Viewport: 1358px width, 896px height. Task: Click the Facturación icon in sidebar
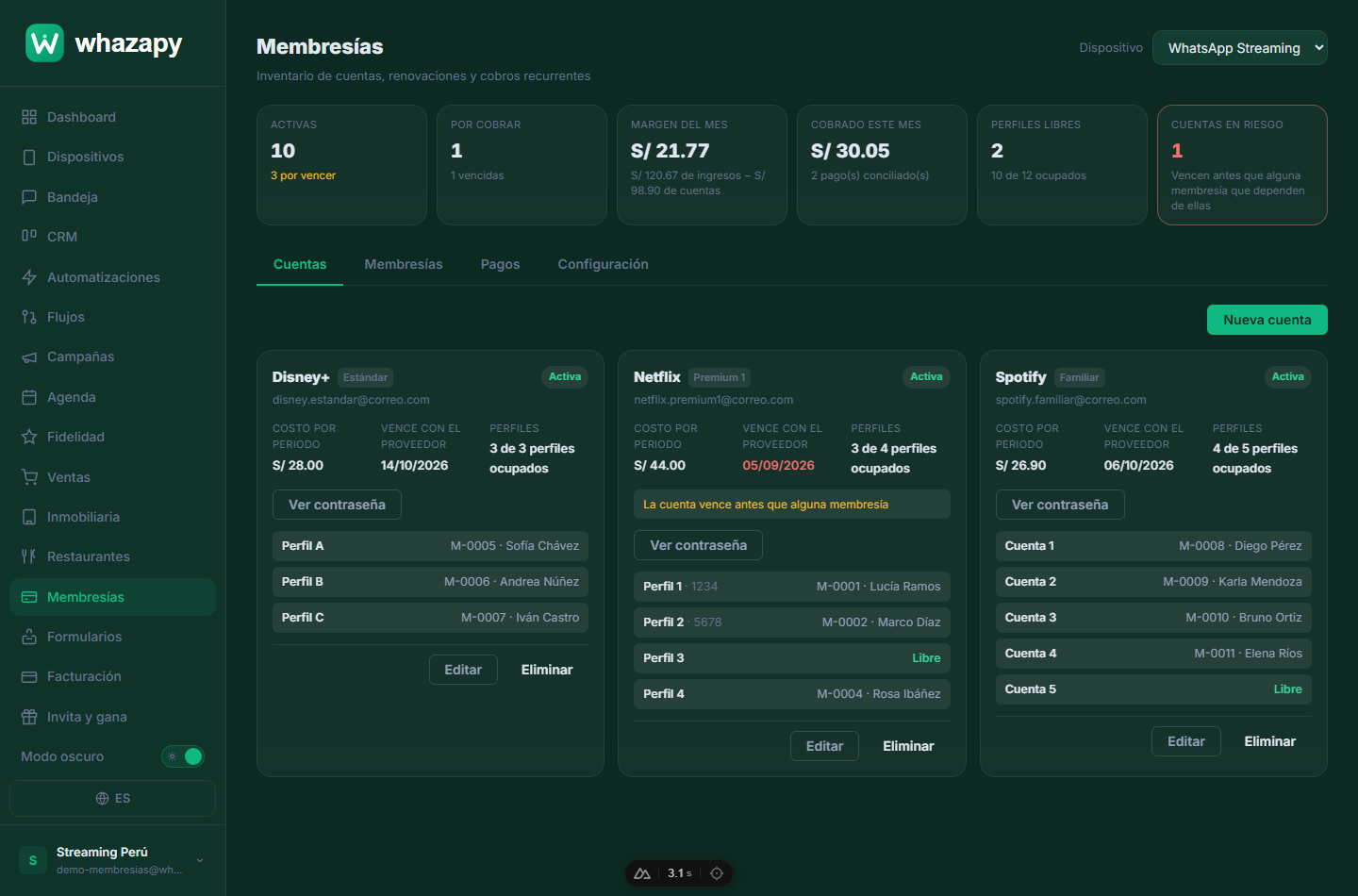pos(29,676)
